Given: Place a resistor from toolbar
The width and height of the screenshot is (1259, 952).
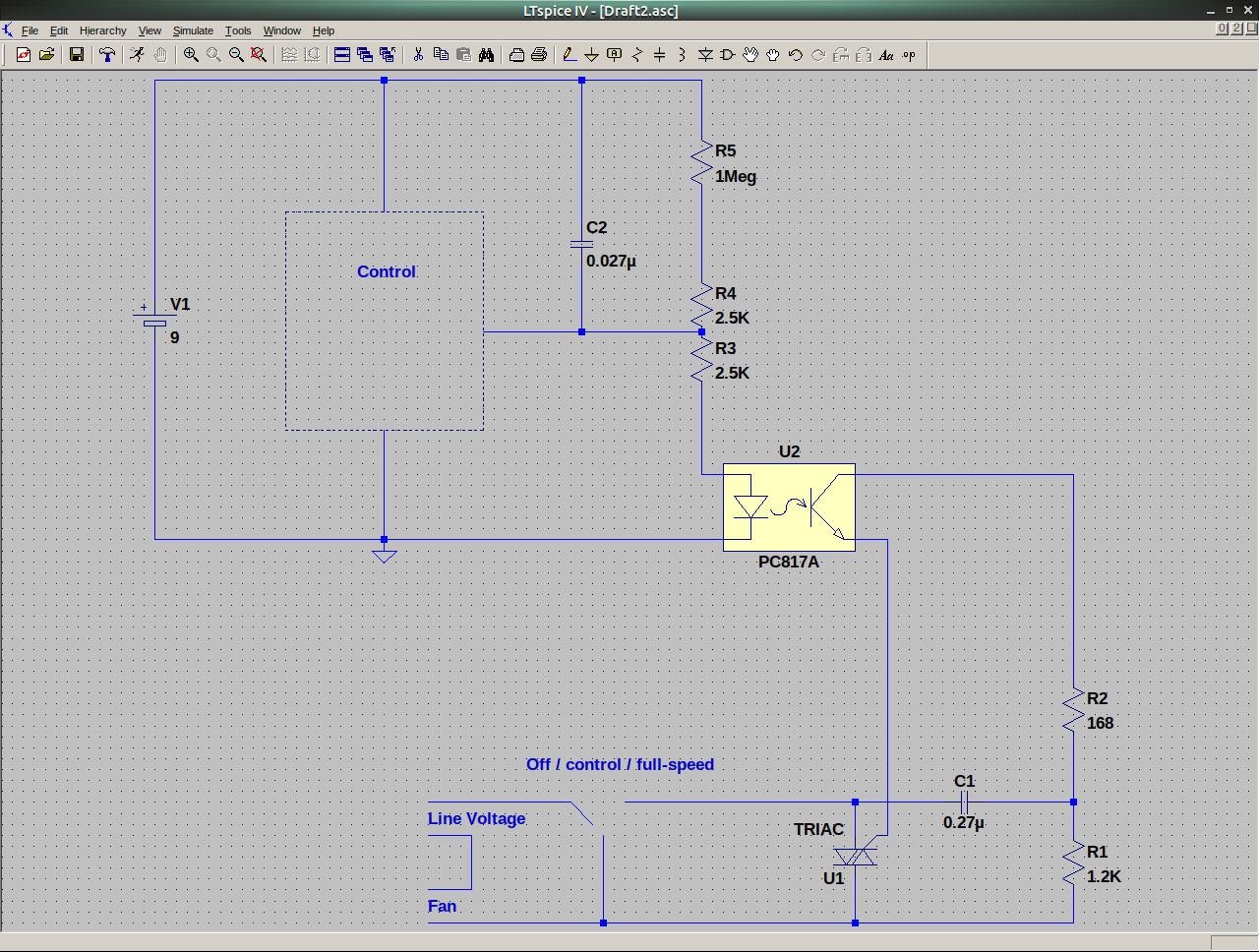Looking at the screenshot, I should (x=637, y=55).
